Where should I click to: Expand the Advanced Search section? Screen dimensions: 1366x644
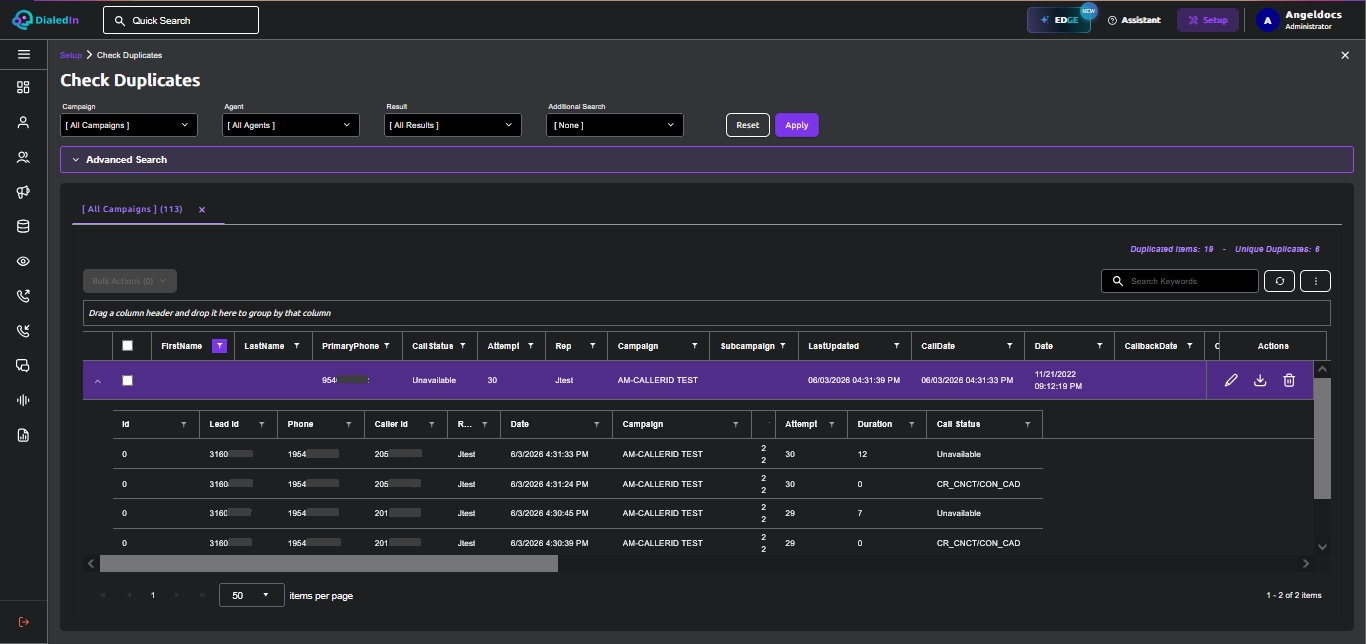pos(706,160)
